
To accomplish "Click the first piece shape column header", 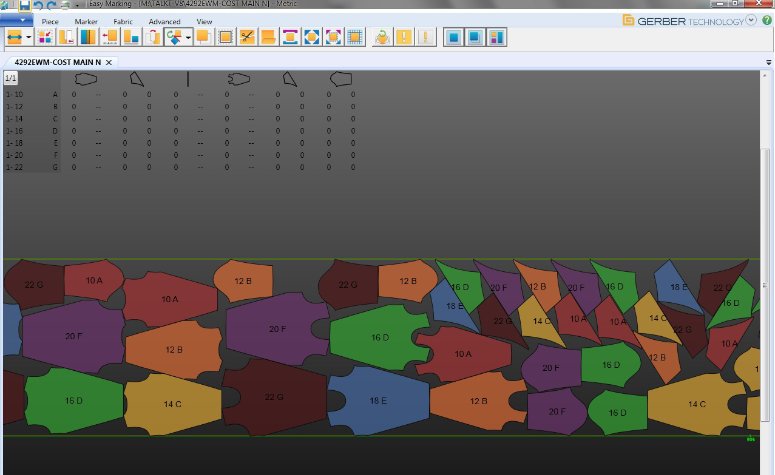I will point(86,79).
